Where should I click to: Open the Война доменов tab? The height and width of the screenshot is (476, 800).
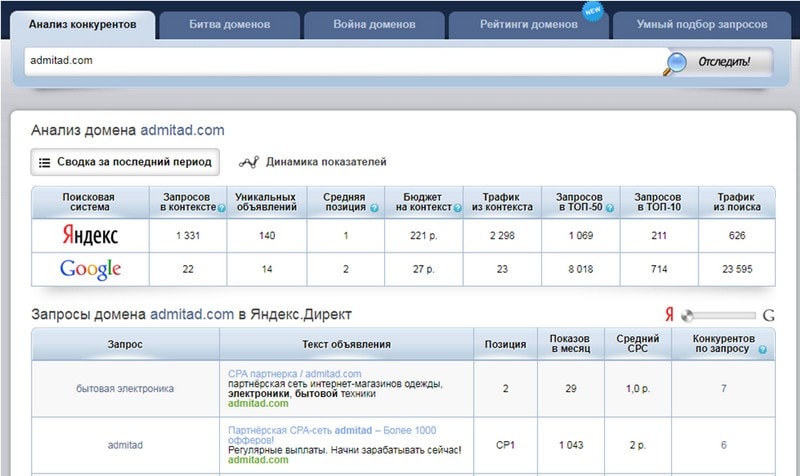(x=374, y=24)
